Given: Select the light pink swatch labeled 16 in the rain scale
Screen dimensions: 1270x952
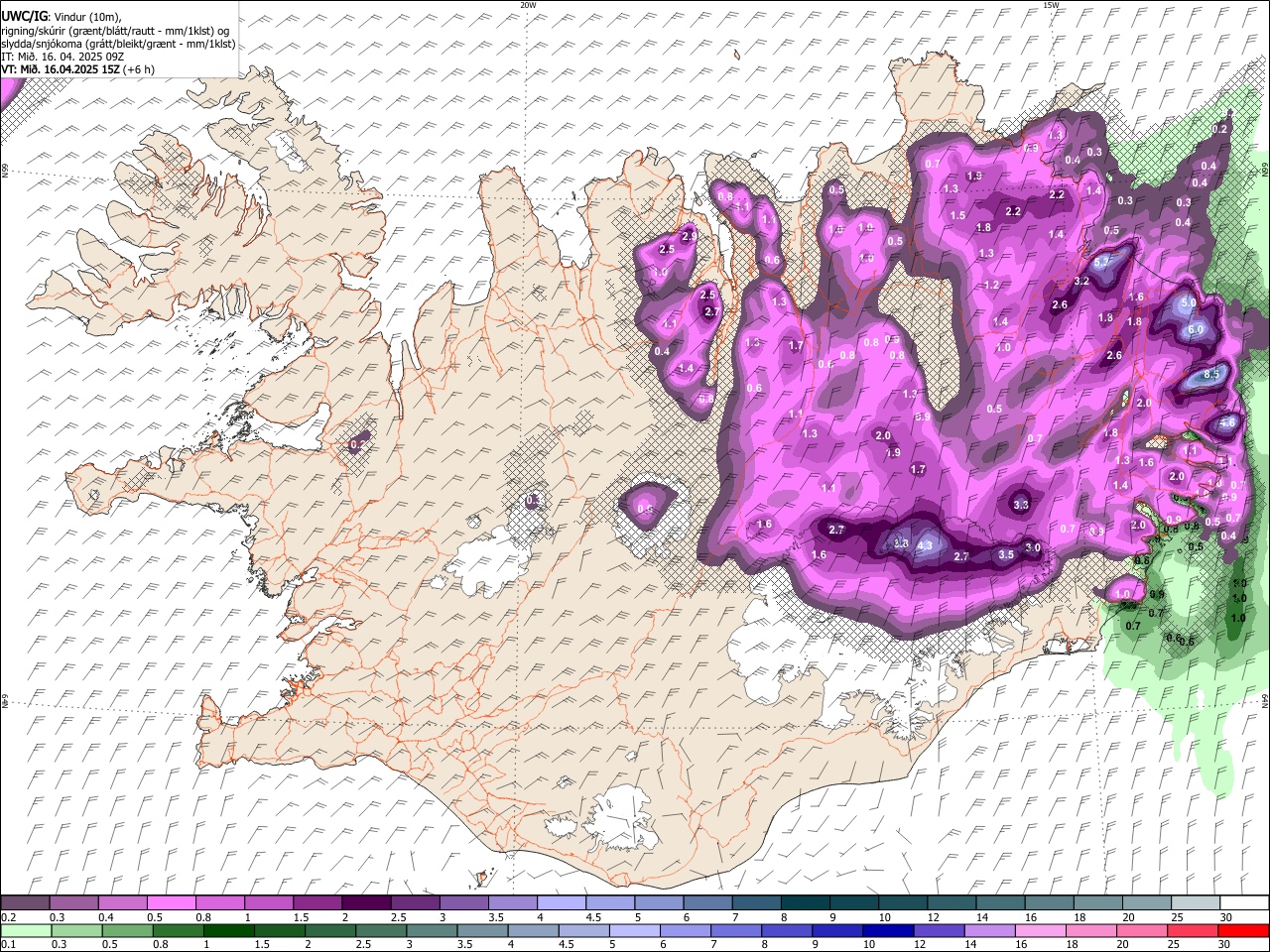Looking at the screenshot, I should [1041, 931].
